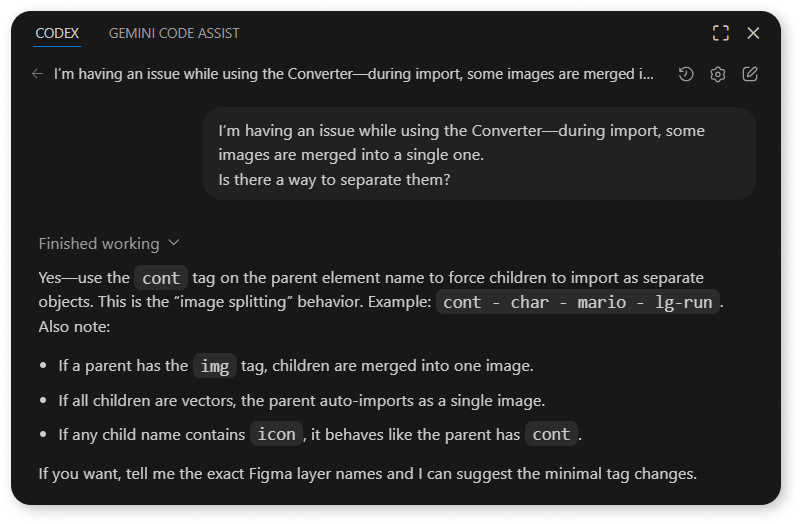Click the 'icon' code tag
800x524 pixels.
(276, 434)
